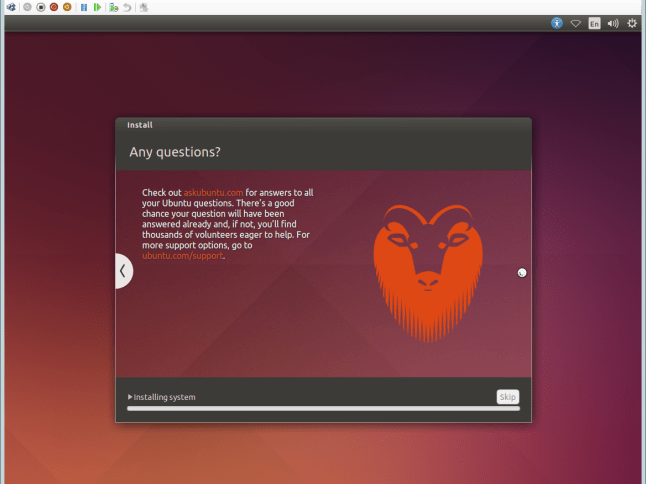This screenshot has height=484, width=646.
Task: Open the Ubuntu accessibility menu icon
Action: click(x=557, y=23)
